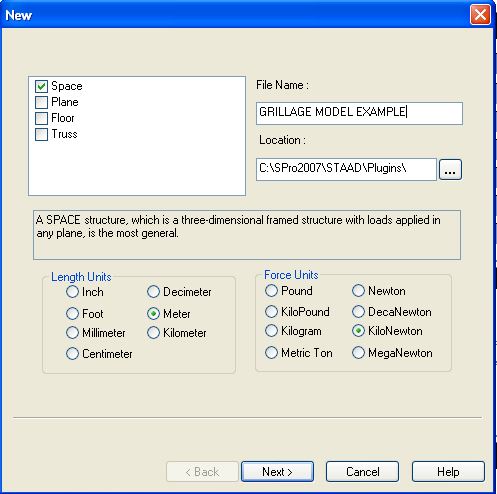Check the Space structure type checkbox
497x494 pixels.
tap(41, 86)
